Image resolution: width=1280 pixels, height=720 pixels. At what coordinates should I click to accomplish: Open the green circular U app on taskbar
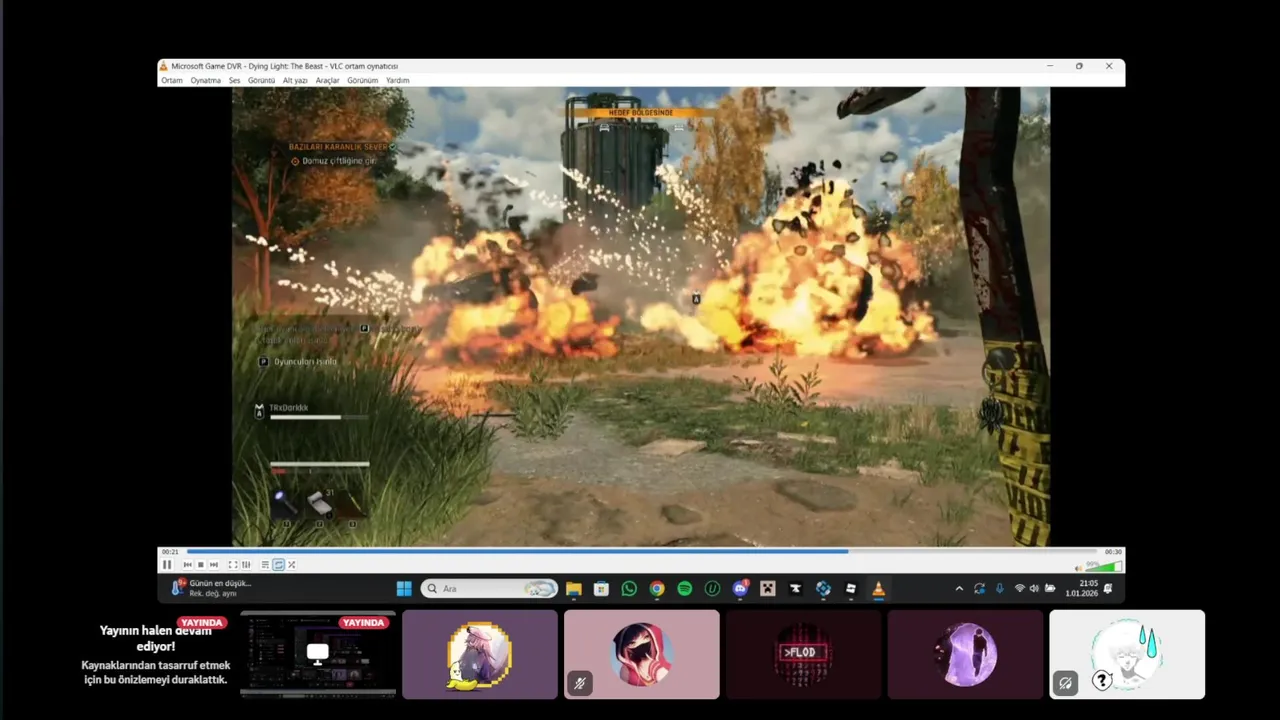click(x=712, y=589)
